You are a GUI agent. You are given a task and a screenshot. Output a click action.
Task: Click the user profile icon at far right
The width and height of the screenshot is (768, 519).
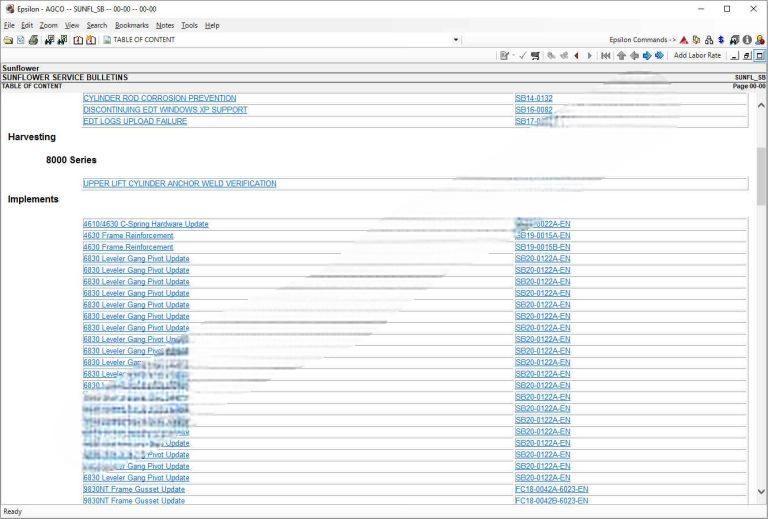[x=760, y=40]
